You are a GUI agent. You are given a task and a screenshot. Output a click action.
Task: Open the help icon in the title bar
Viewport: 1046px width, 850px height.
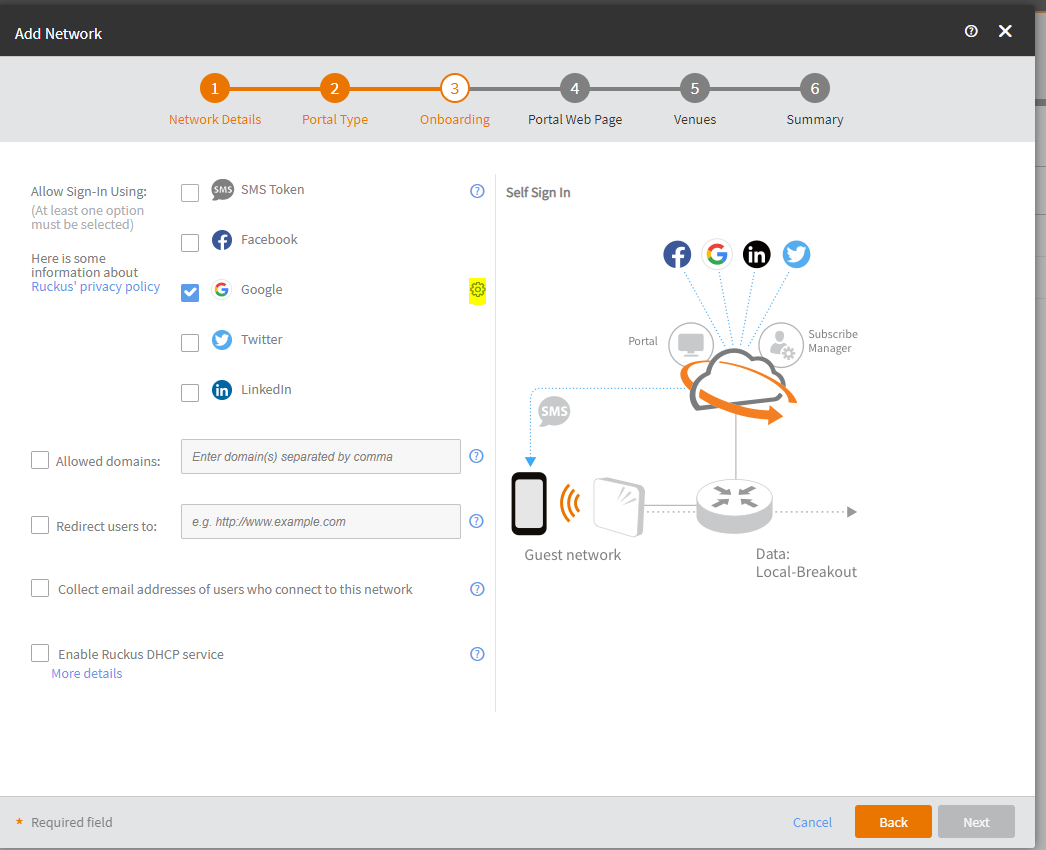click(971, 31)
